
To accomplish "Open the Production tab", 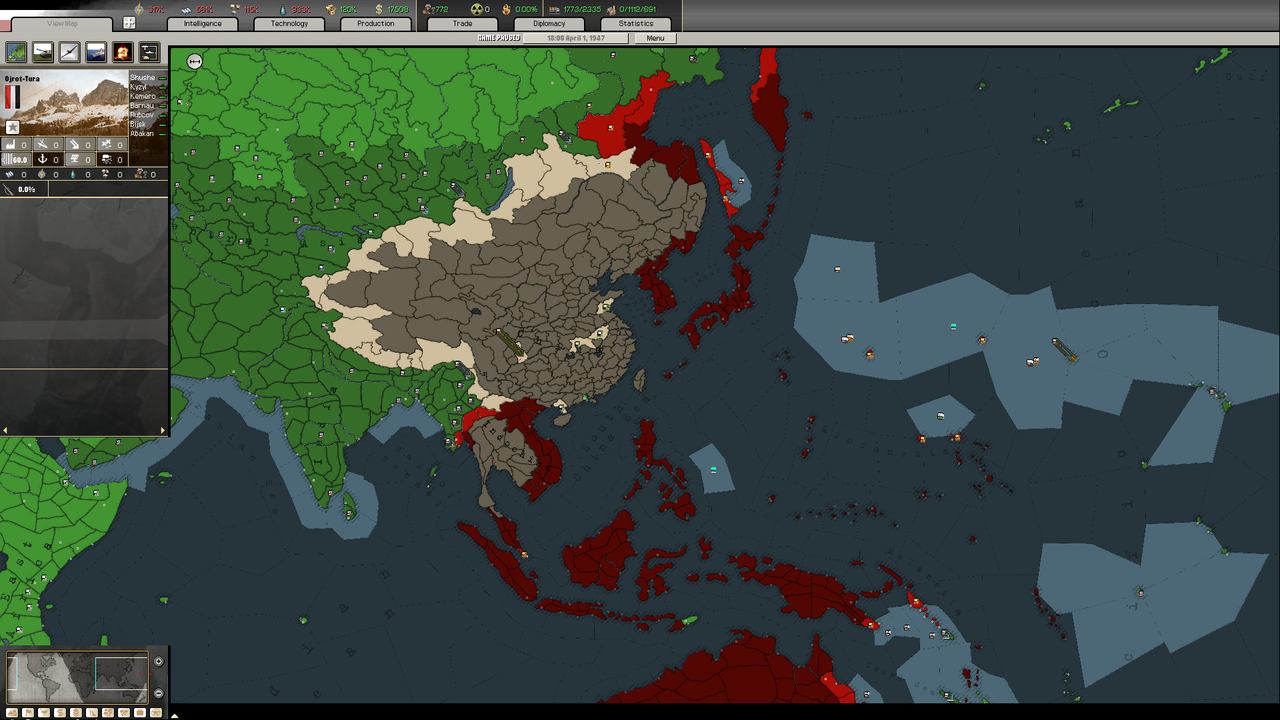I will pyautogui.click(x=375, y=23).
